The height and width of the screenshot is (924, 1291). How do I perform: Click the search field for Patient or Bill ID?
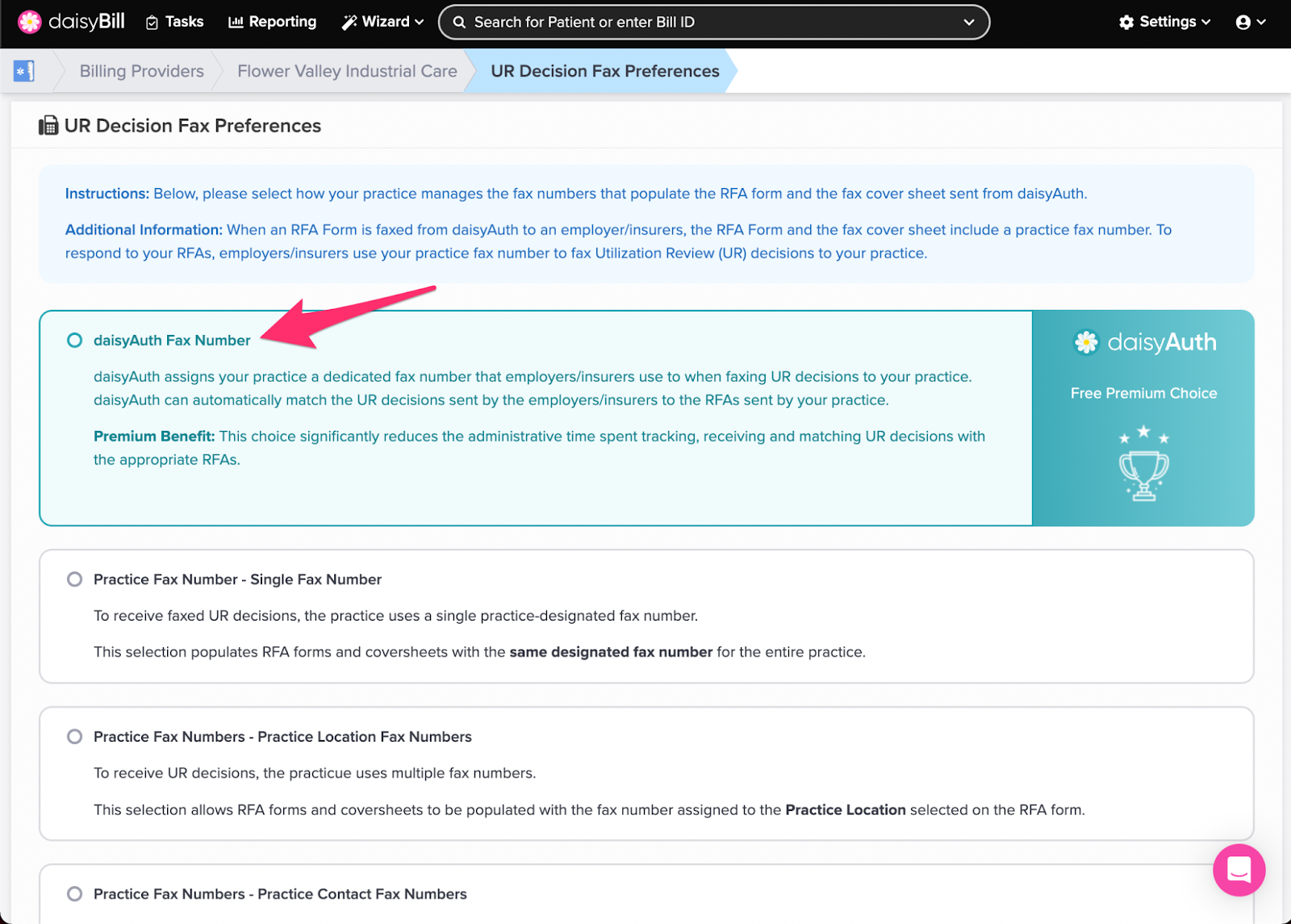pyautogui.click(x=714, y=22)
